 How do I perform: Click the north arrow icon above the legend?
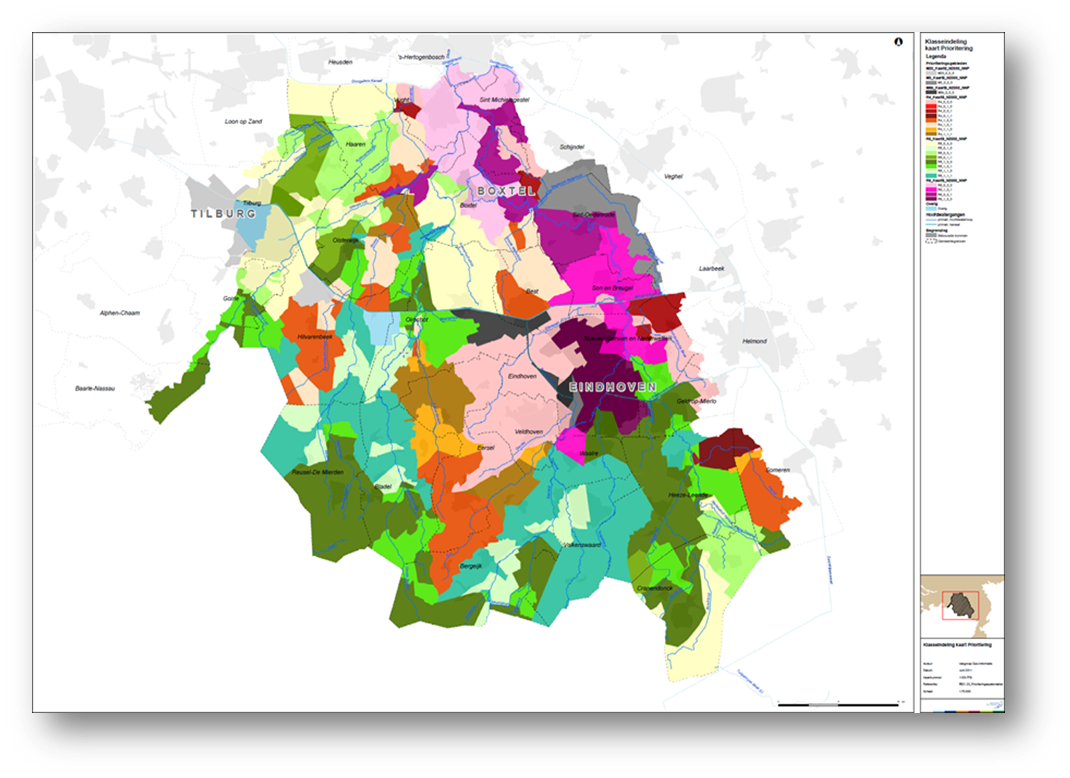(898, 44)
